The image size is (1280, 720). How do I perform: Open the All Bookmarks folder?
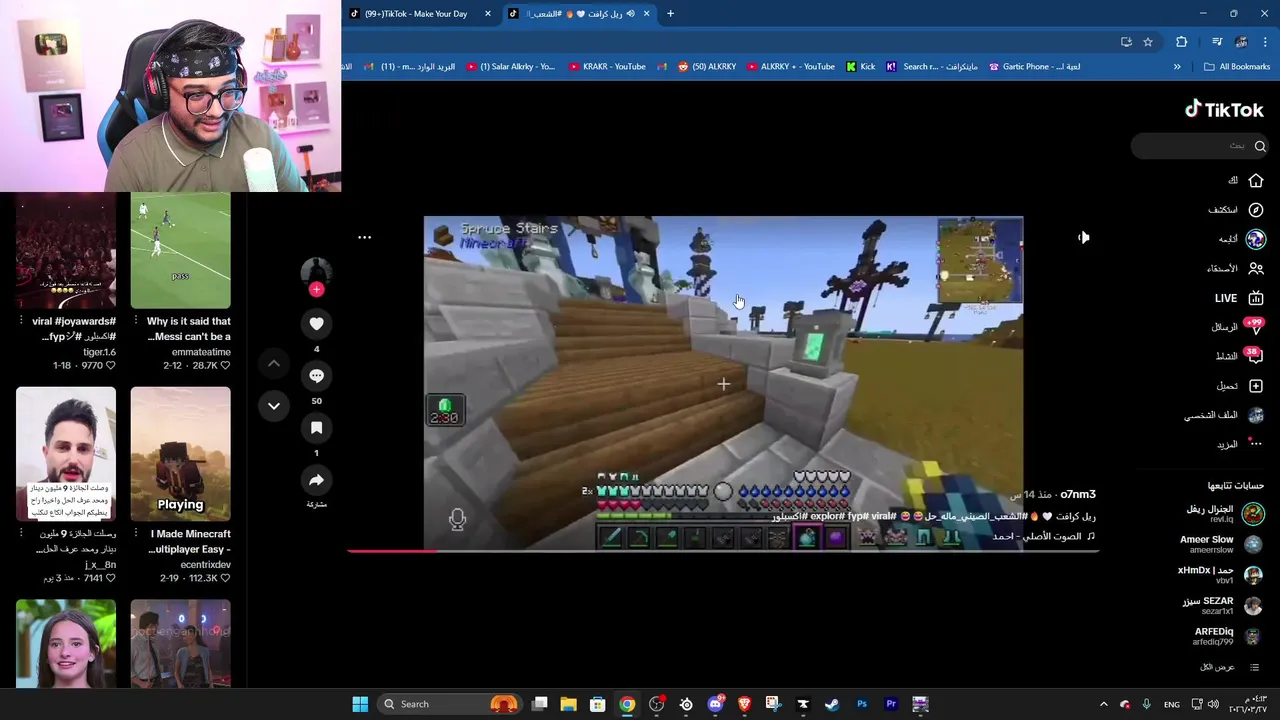point(1237,67)
